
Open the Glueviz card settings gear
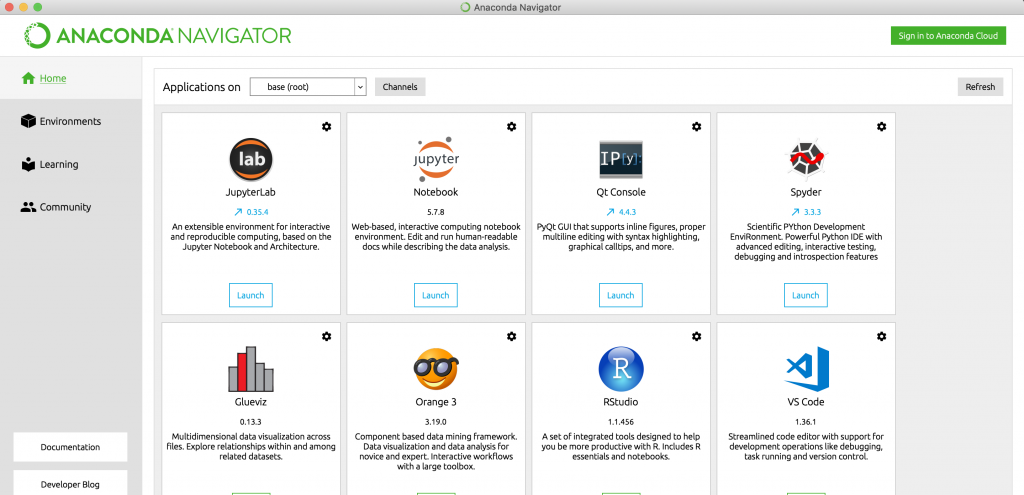pyautogui.click(x=327, y=336)
